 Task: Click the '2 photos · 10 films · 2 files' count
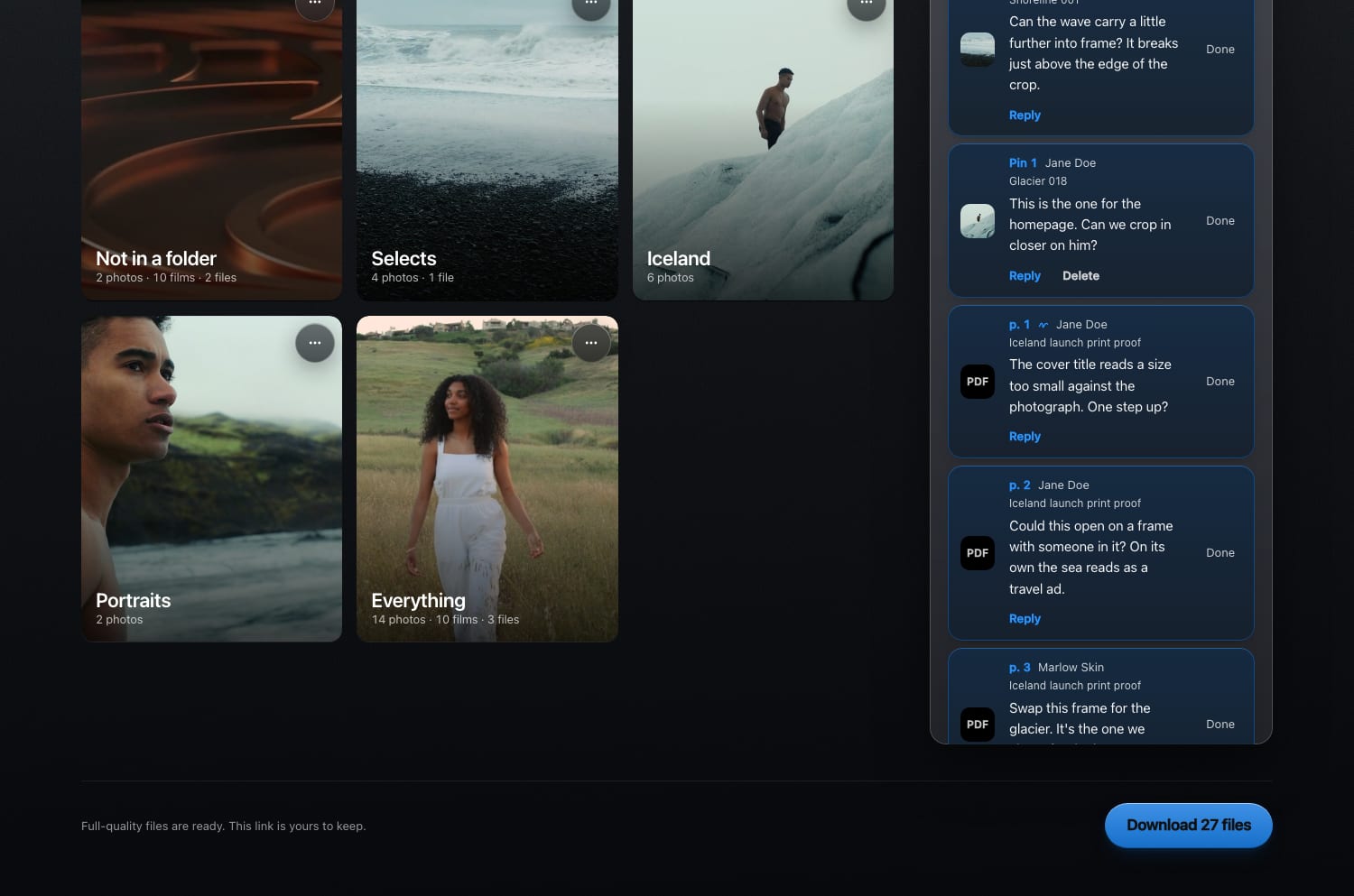[x=166, y=278]
